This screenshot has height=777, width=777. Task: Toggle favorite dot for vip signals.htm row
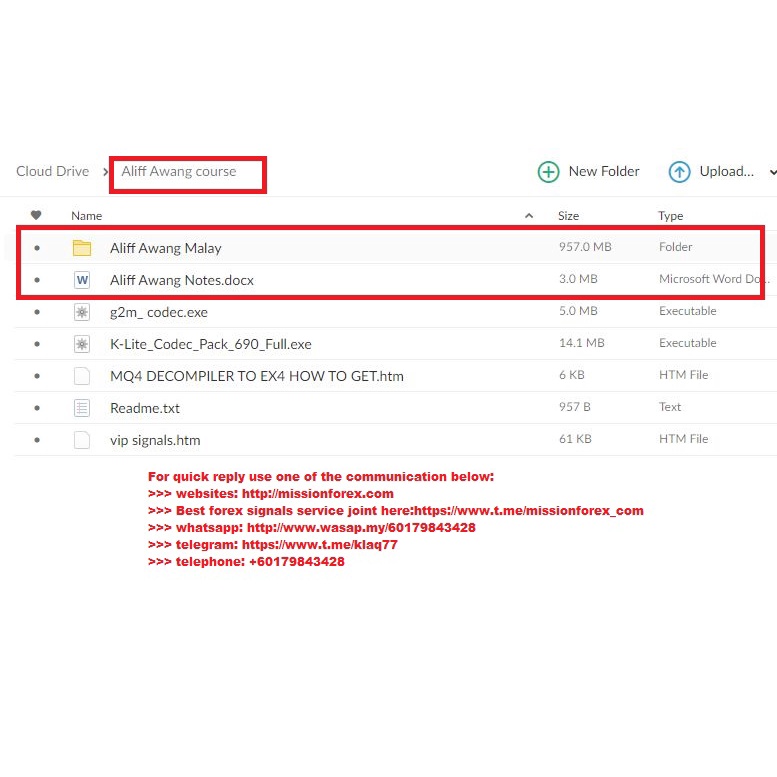(x=37, y=440)
